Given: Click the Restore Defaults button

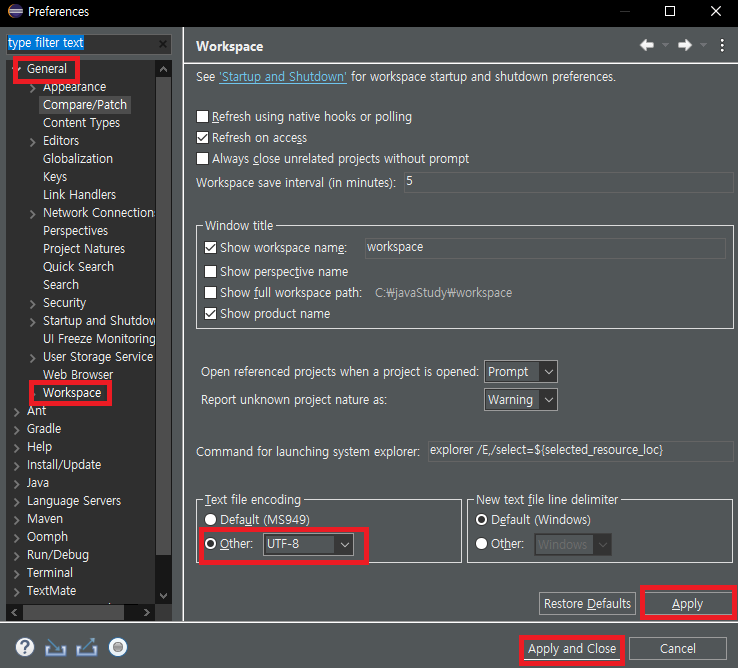Looking at the screenshot, I should tap(587, 604).
